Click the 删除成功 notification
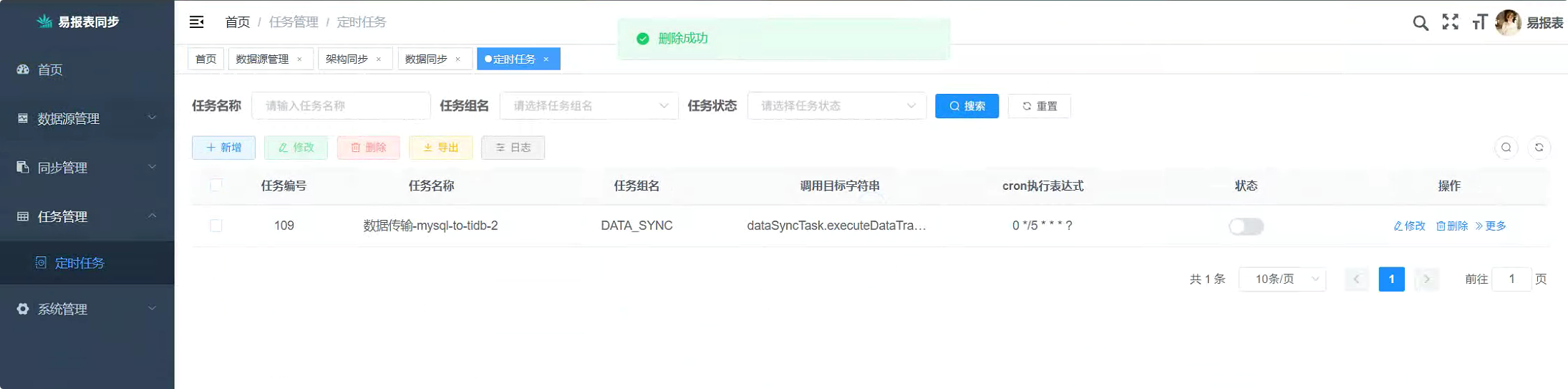 click(x=783, y=39)
